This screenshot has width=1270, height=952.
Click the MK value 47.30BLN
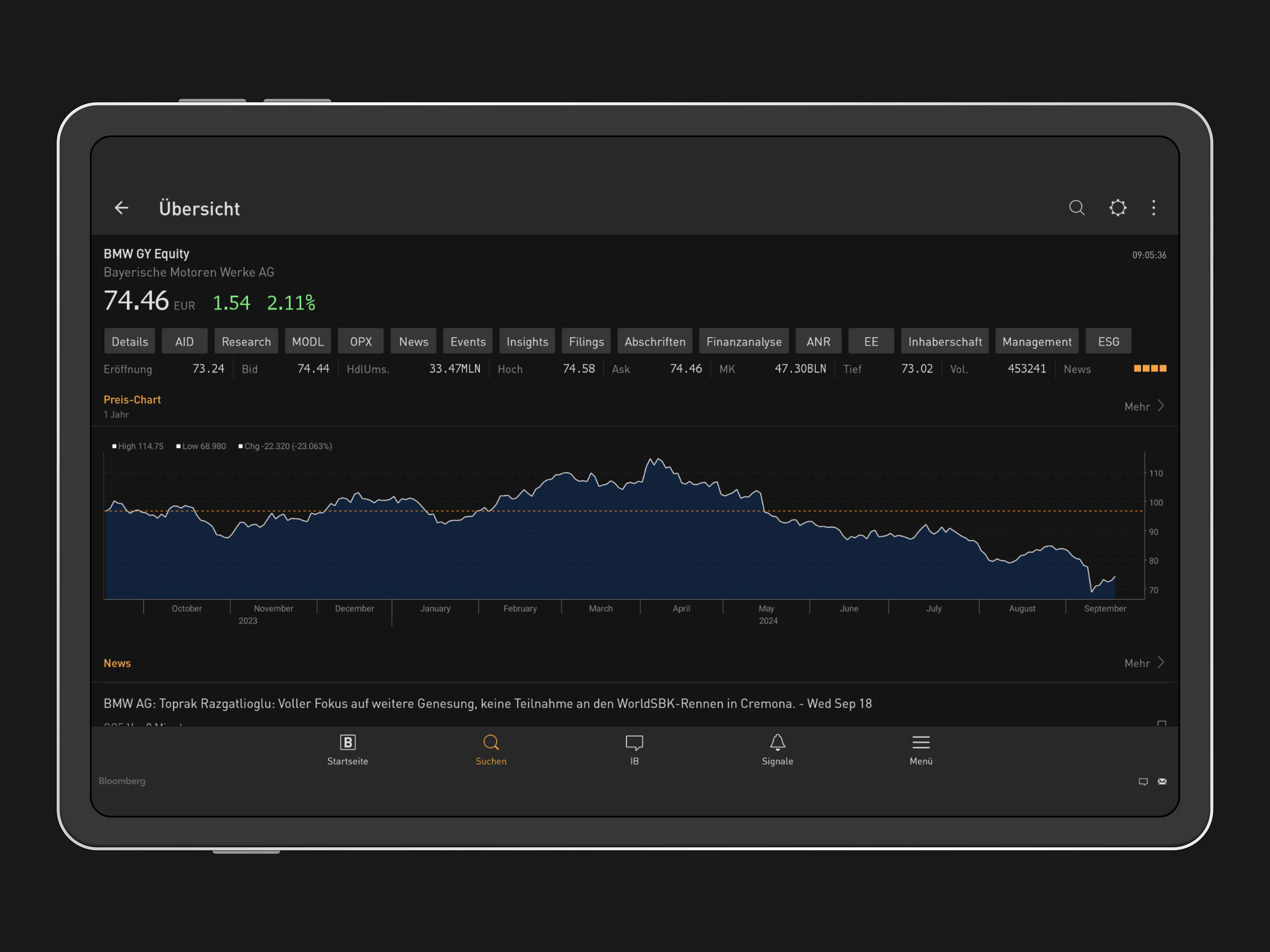point(800,369)
